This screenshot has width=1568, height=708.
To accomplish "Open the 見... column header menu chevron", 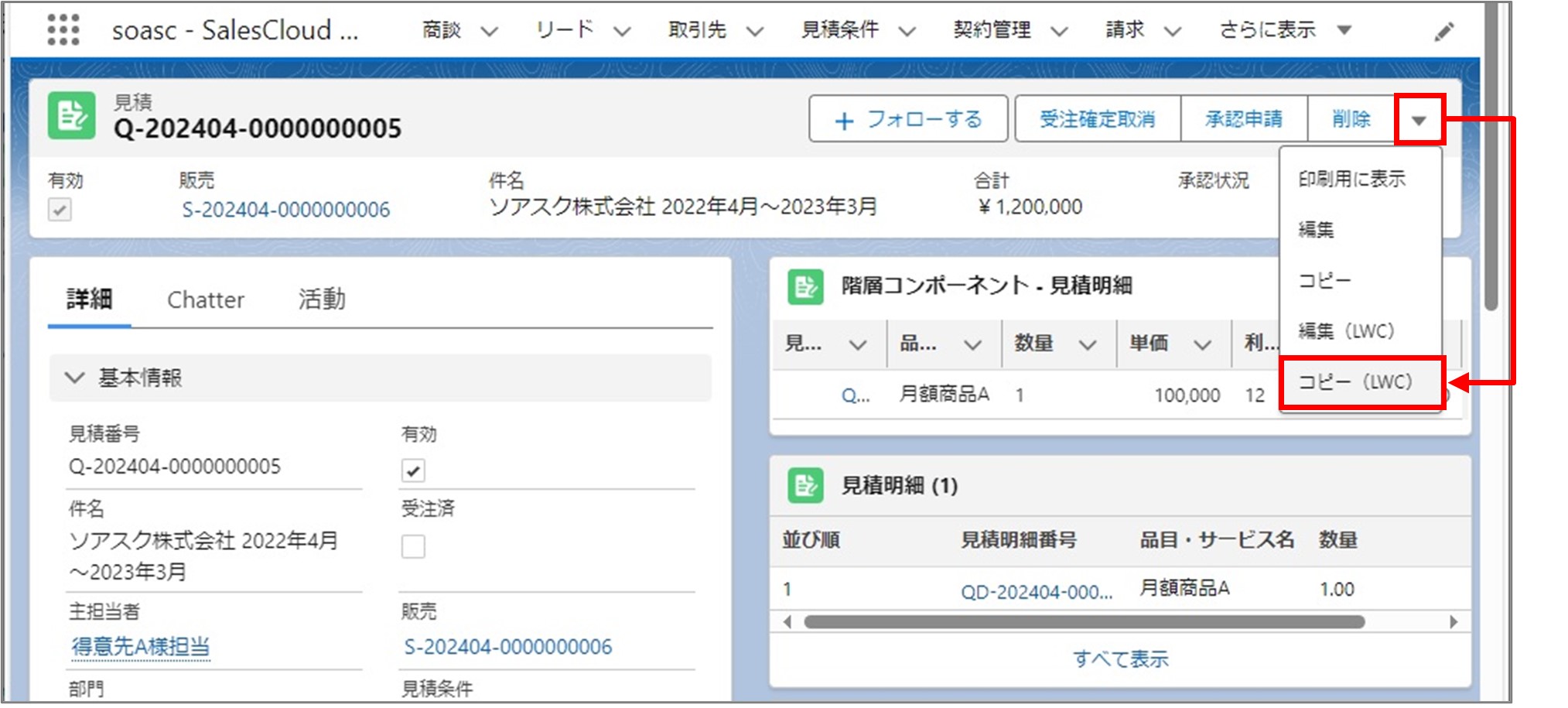I will 858,345.
